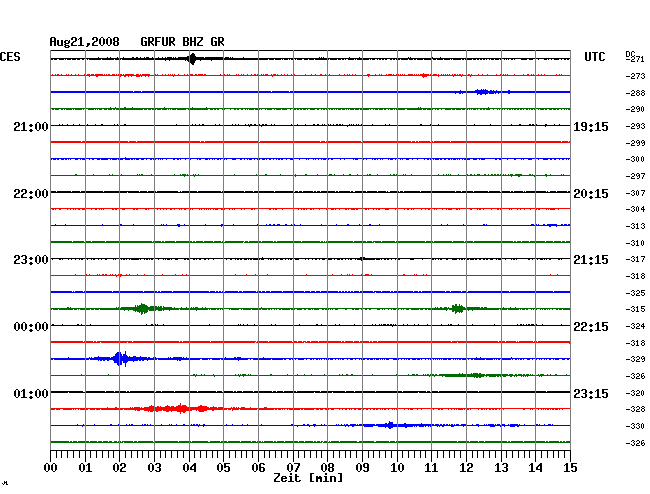Screen dimensions: 650x494
Task: Click the date label Aug21,2008
Action: tap(85, 42)
